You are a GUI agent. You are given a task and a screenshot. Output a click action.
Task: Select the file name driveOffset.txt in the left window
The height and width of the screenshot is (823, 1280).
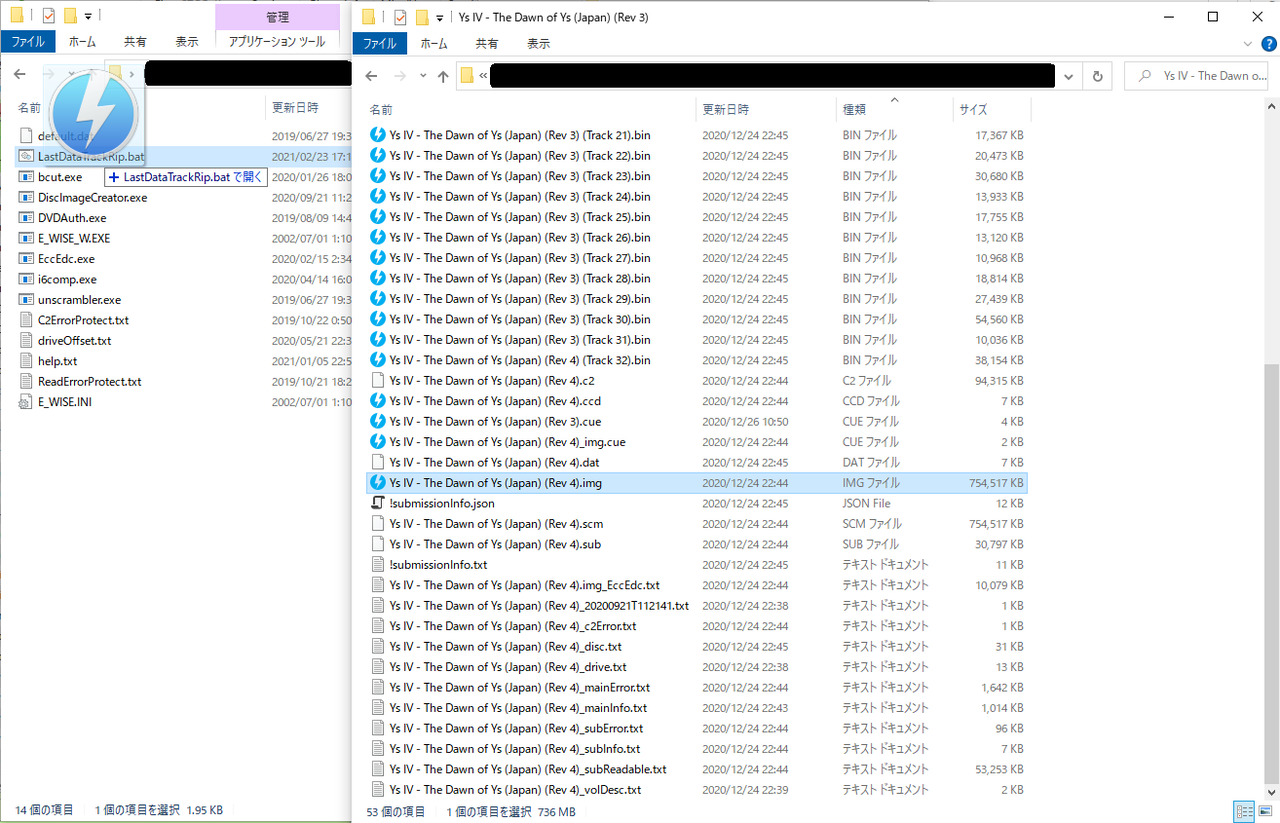[x=74, y=341]
